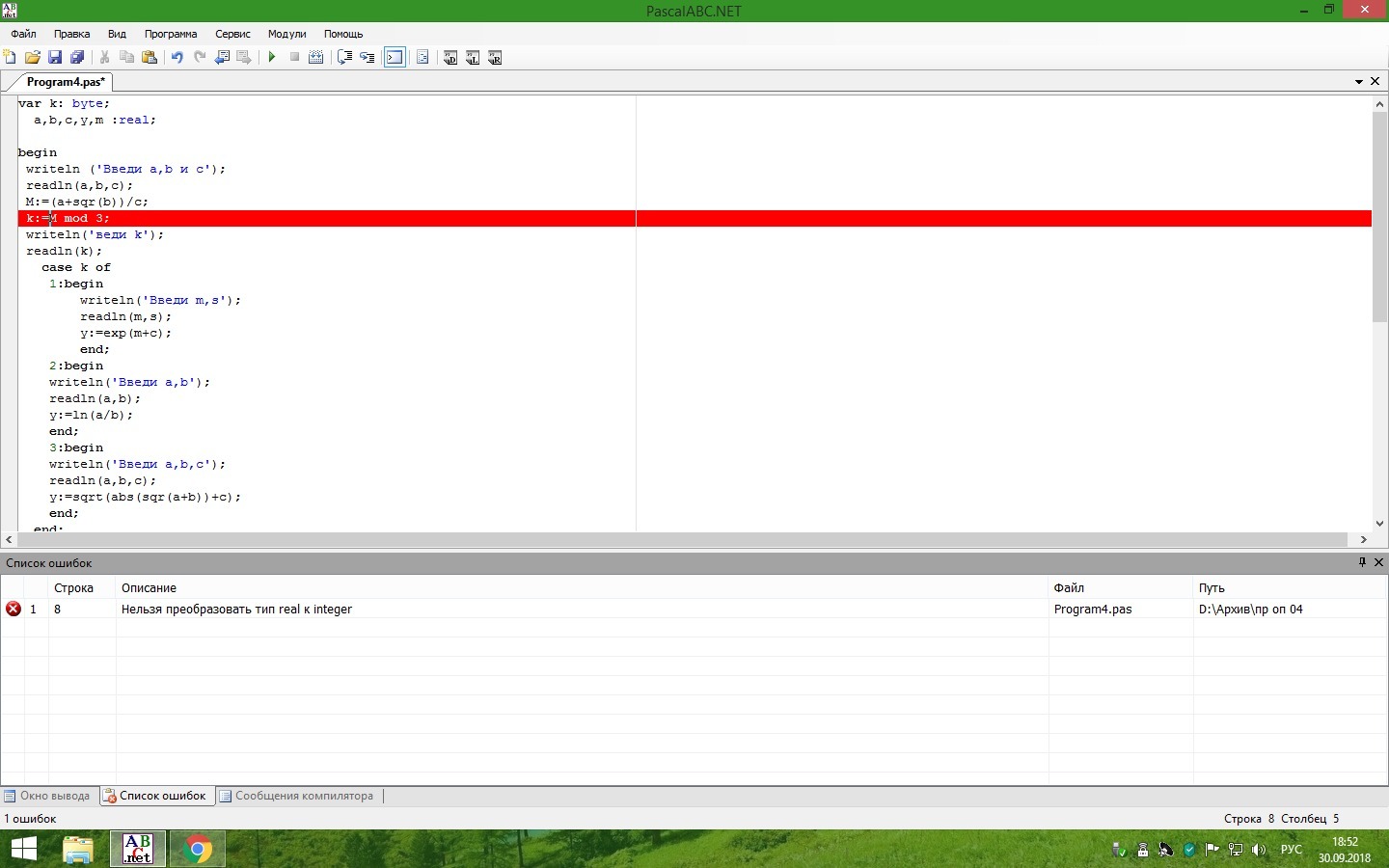
Task: Click the network tray icon
Action: tap(1235, 850)
